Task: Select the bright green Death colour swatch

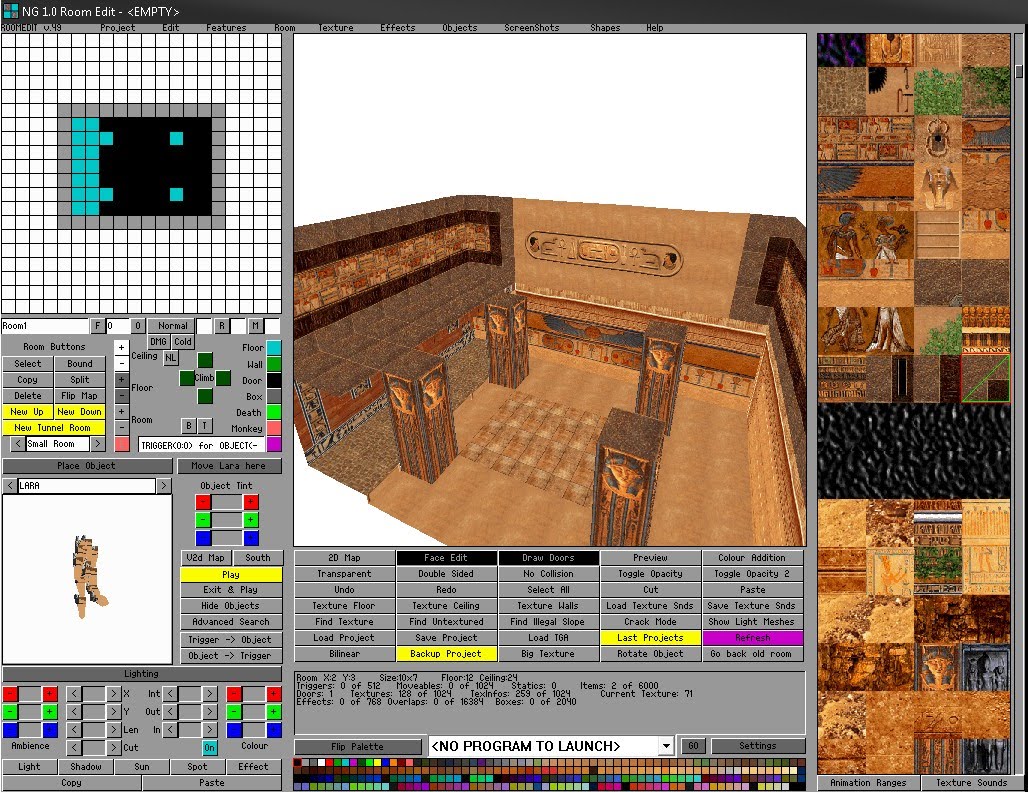Action: point(274,412)
